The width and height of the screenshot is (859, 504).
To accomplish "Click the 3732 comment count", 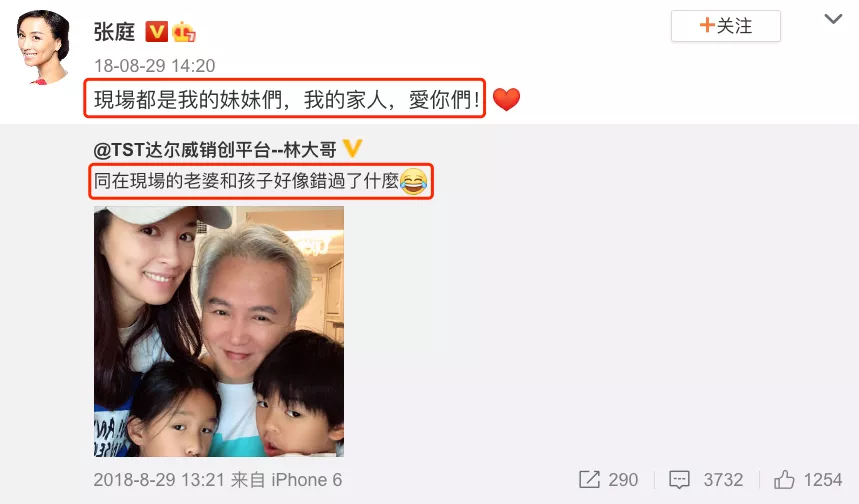I will 723,480.
